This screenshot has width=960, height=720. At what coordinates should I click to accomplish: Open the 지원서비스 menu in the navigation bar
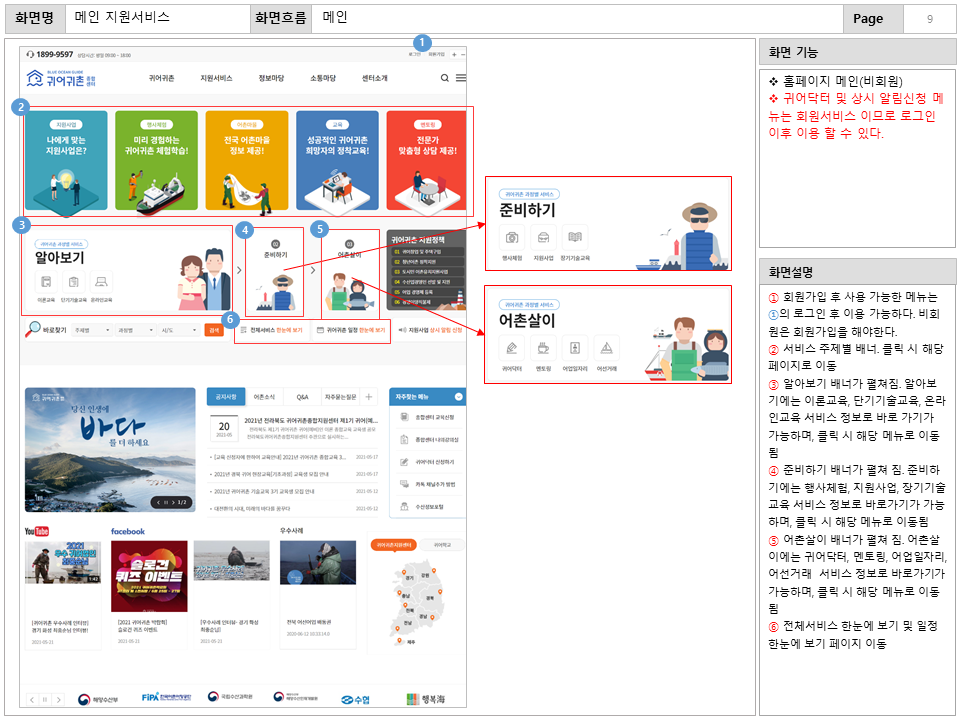click(218, 77)
